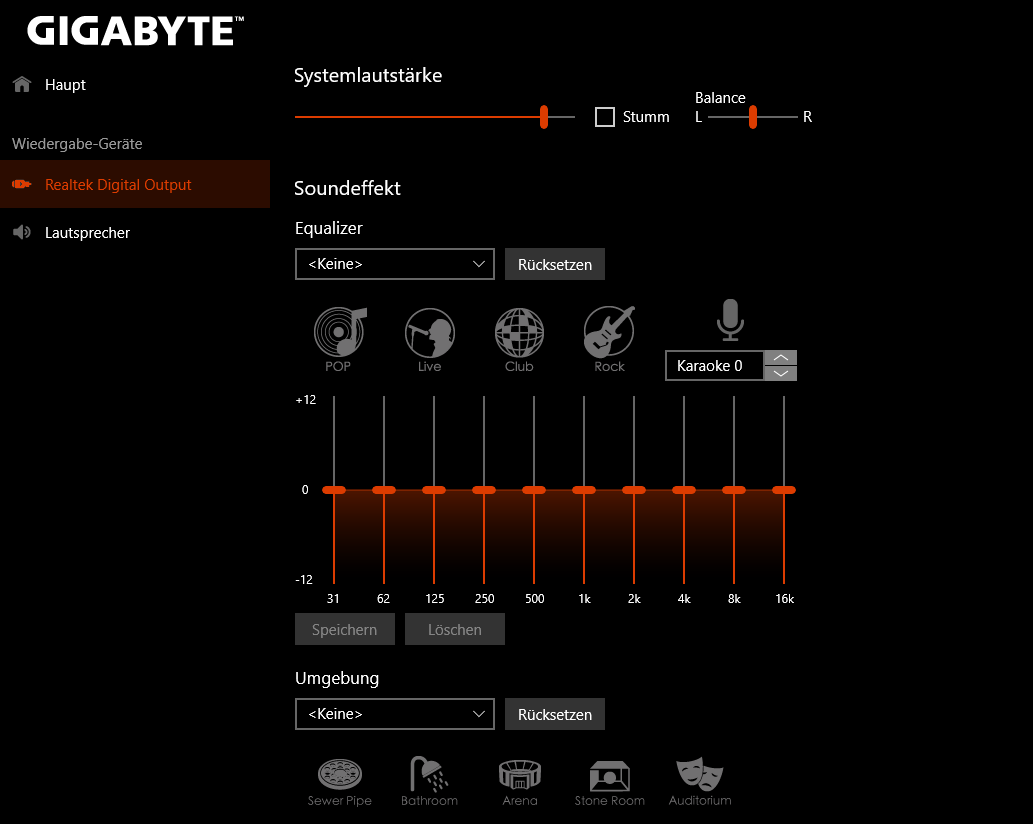Image resolution: width=1033 pixels, height=824 pixels.
Task: Click the Balance R label
Action: point(807,117)
